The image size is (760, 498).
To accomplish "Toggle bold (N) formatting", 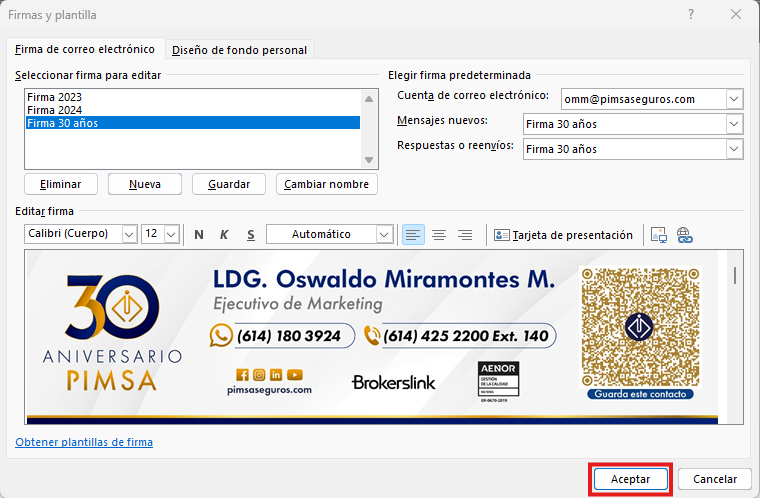I will 199,235.
